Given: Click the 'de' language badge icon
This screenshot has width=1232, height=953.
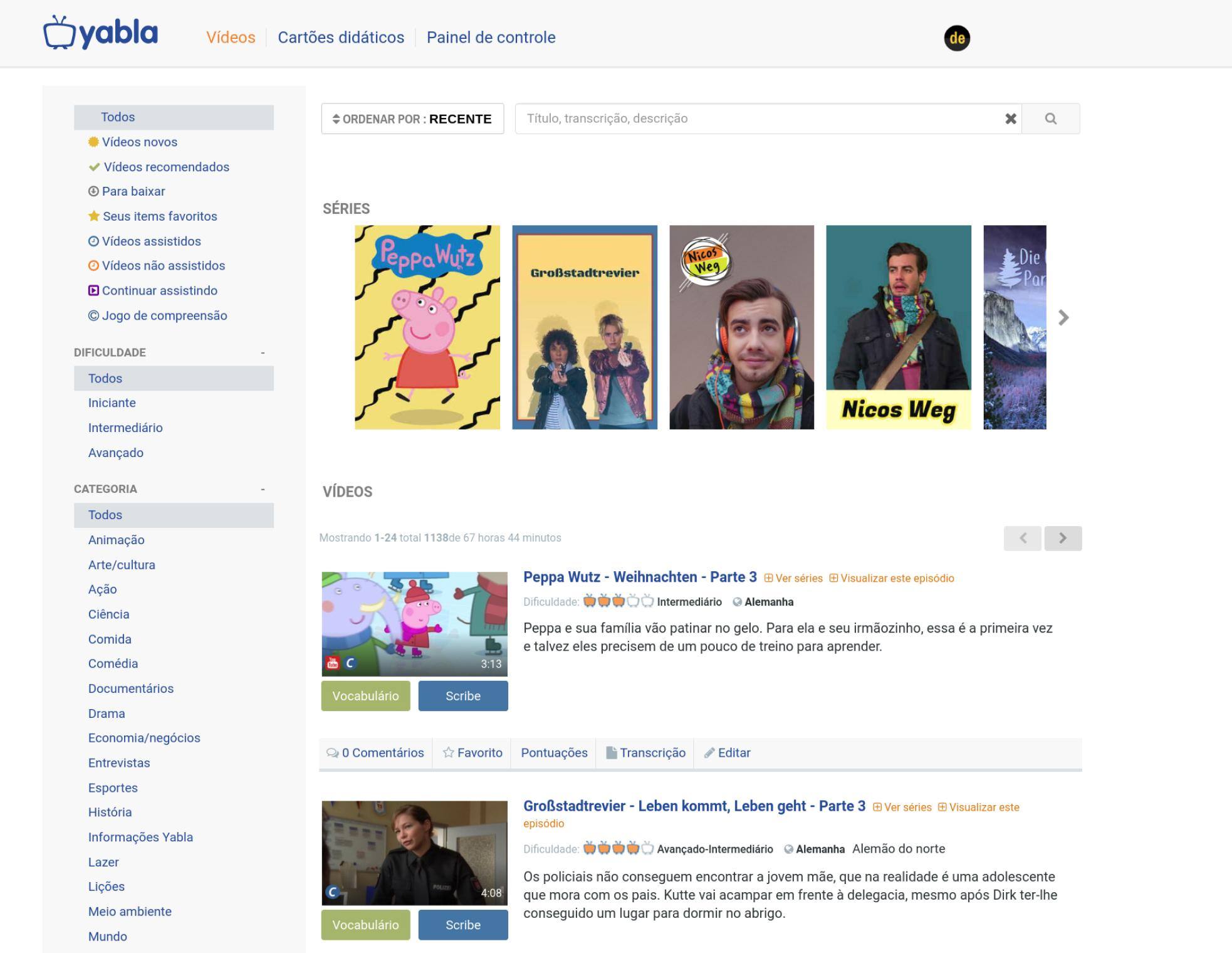Looking at the screenshot, I should click(x=956, y=38).
